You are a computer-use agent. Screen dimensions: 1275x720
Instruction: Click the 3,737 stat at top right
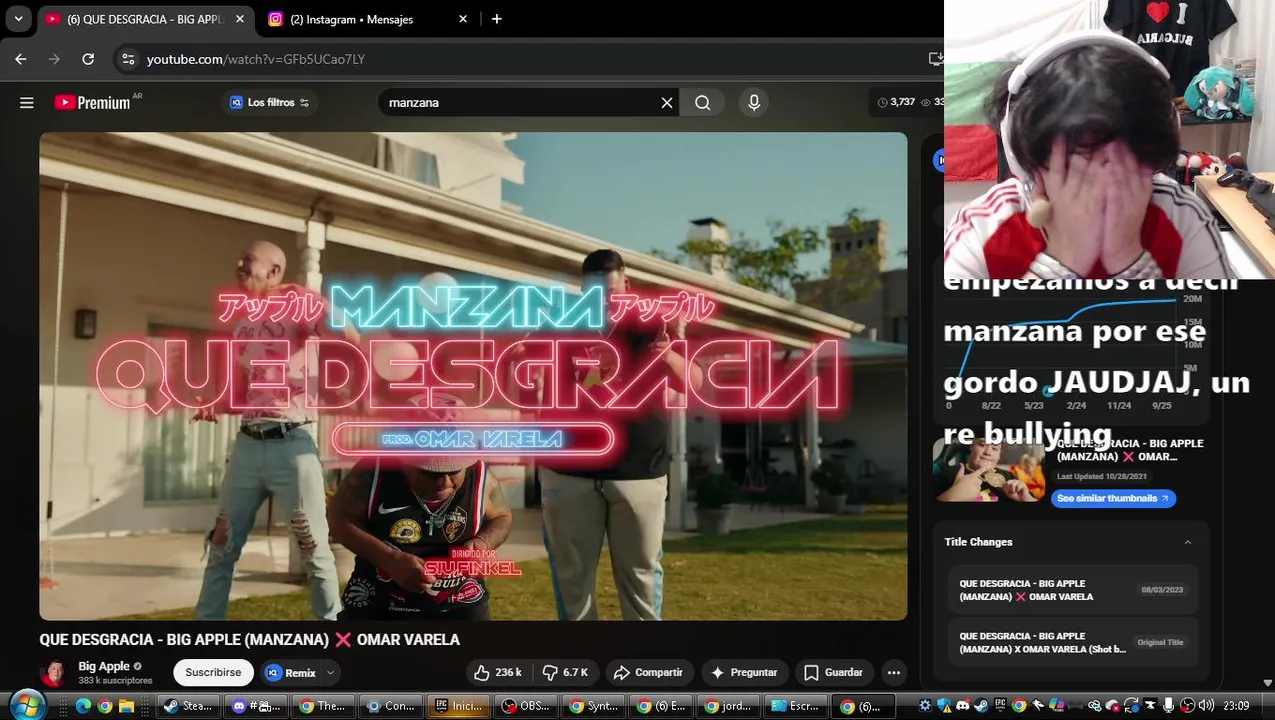896,102
